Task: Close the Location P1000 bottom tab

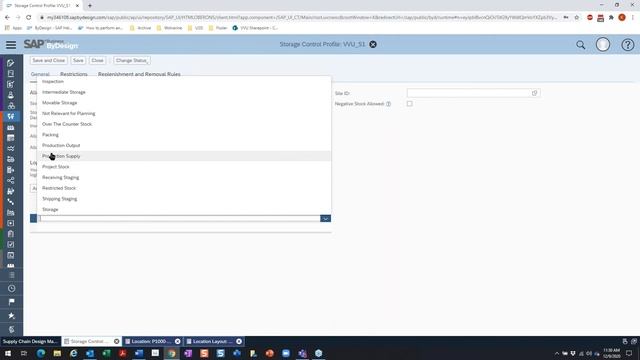Action: pyautogui.click(x=178, y=341)
